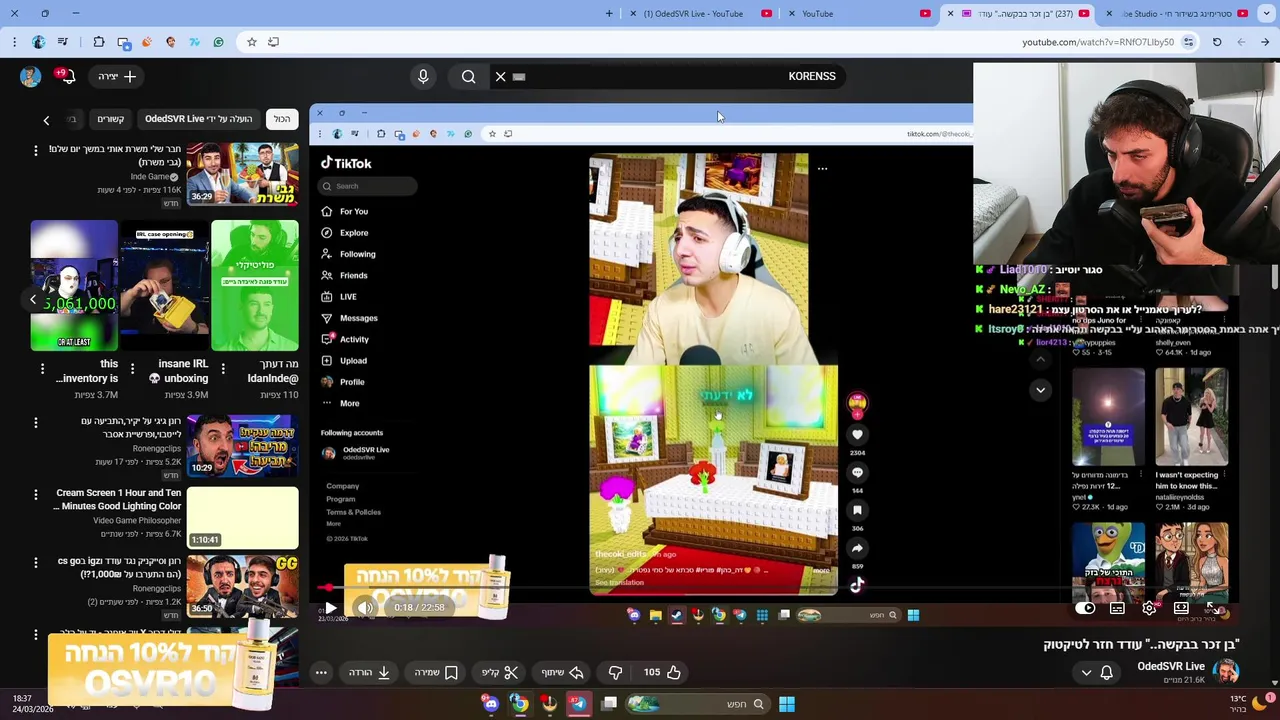Open the browser extensions puzzle icon

click(99, 42)
